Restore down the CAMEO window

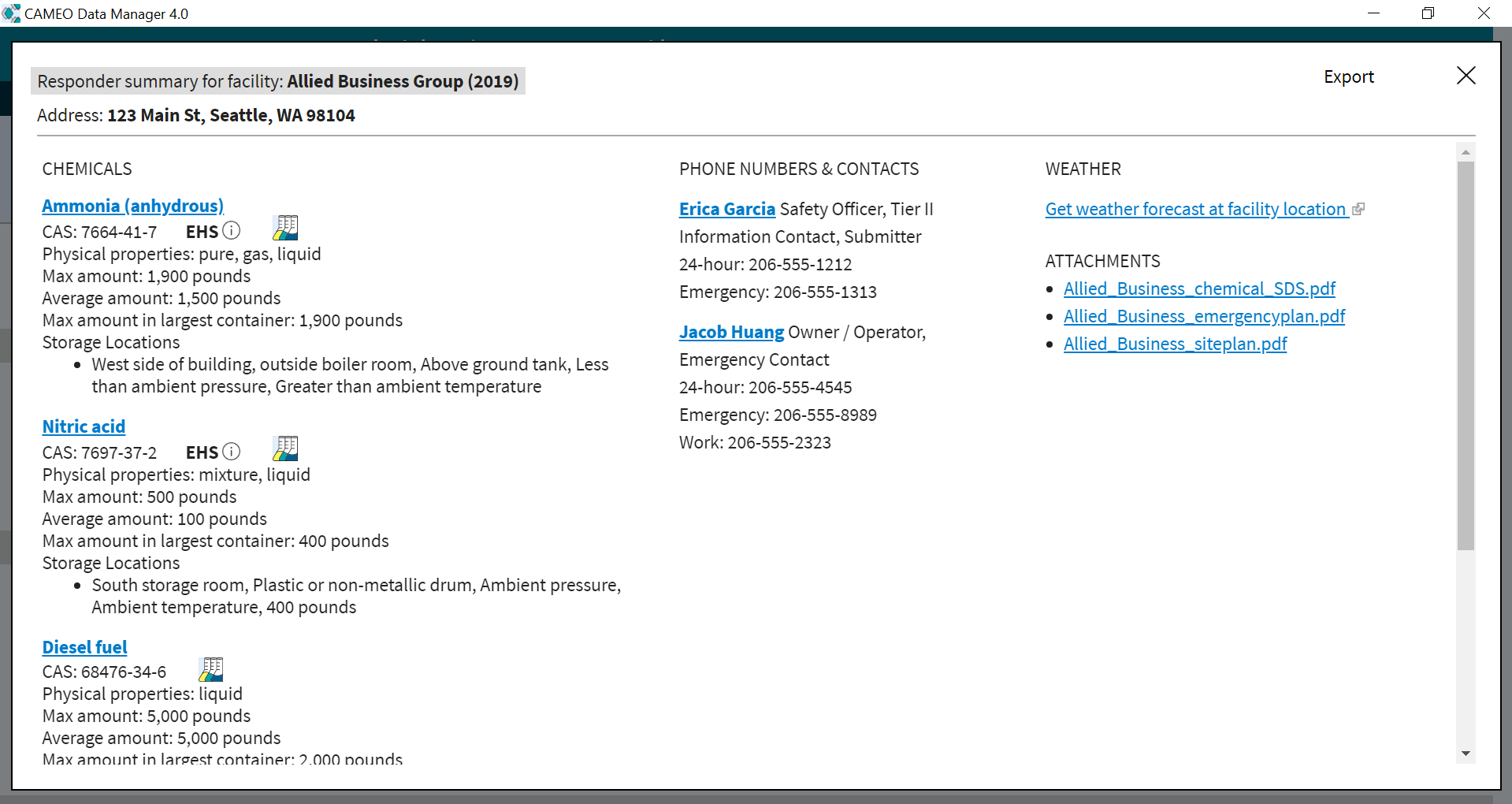pyautogui.click(x=1428, y=13)
